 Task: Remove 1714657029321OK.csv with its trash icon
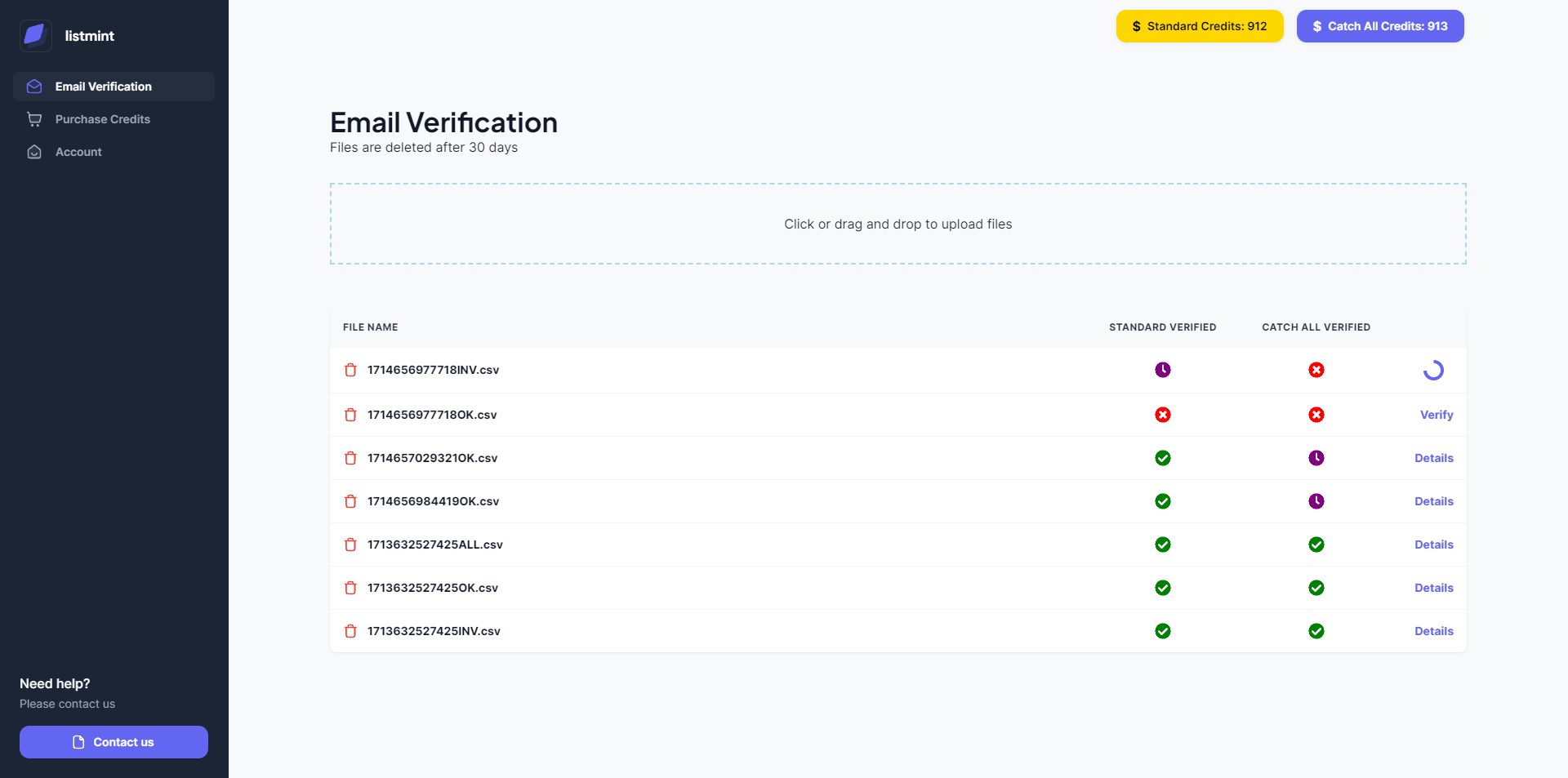[x=350, y=458]
